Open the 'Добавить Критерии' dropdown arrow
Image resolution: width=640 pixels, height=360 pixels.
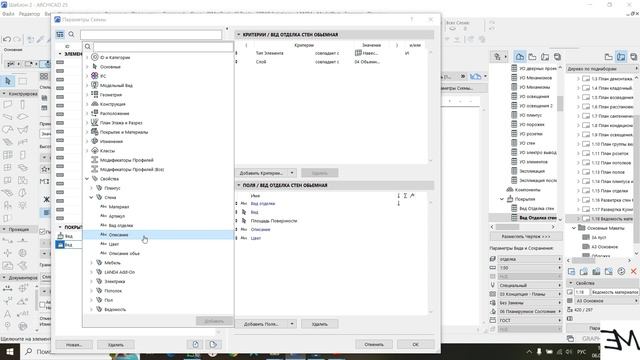(292, 173)
